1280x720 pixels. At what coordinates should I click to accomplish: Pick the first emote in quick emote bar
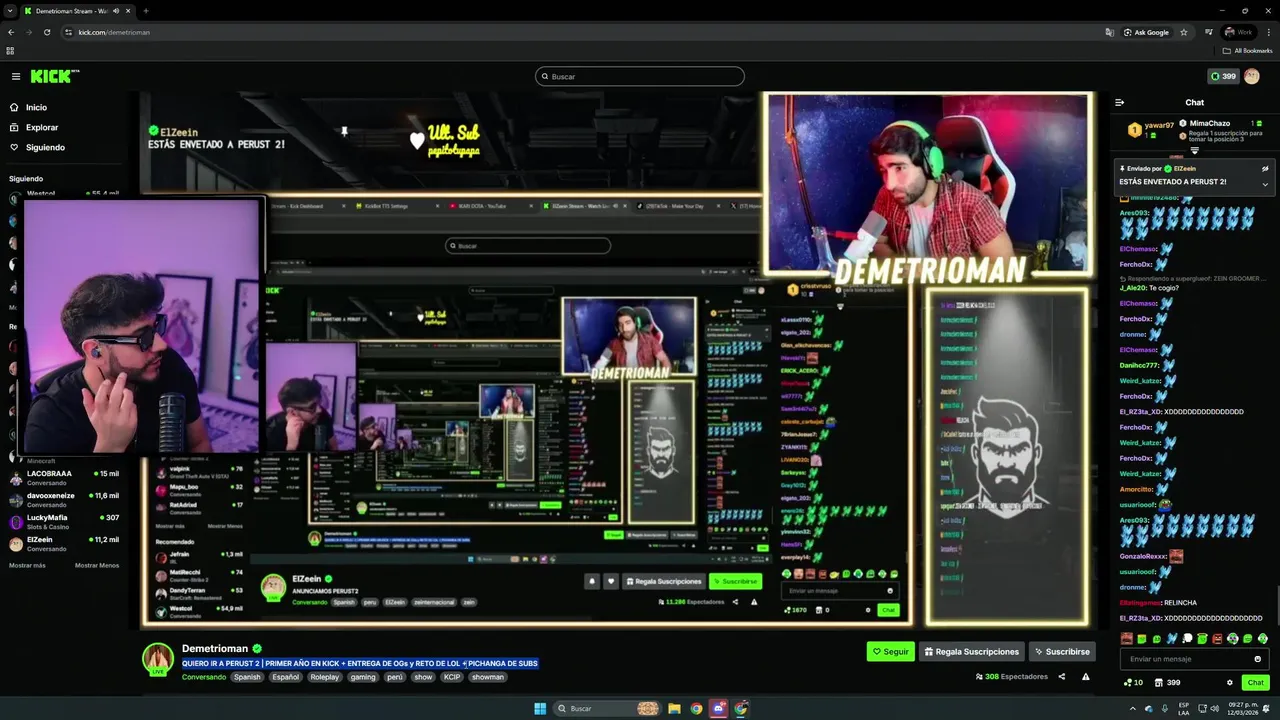pos(1127,638)
